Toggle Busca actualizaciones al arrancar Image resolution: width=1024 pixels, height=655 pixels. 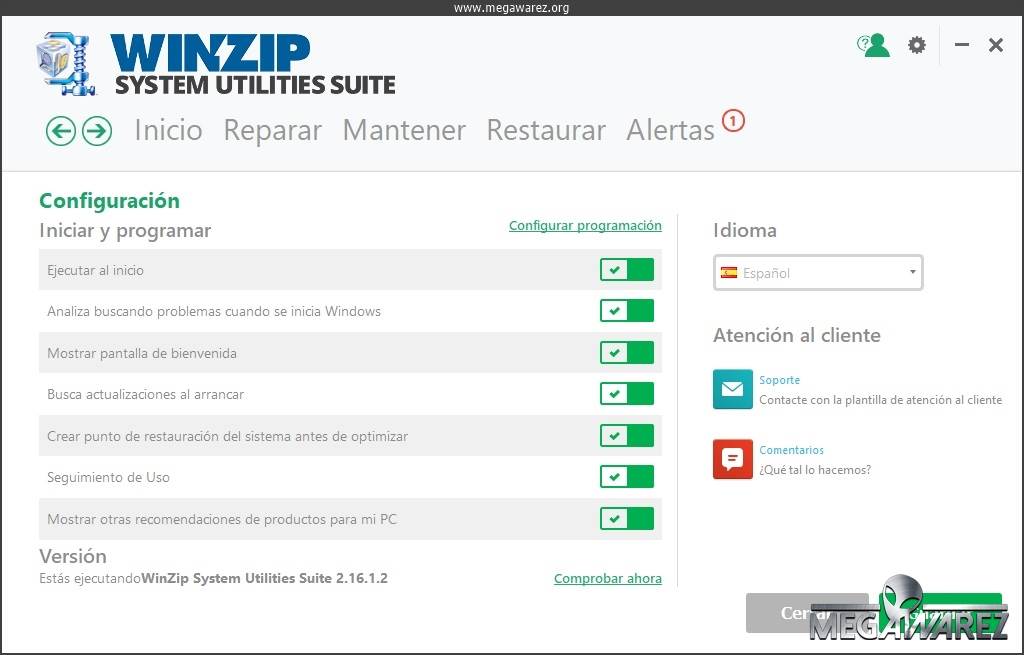(x=627, y=394)
